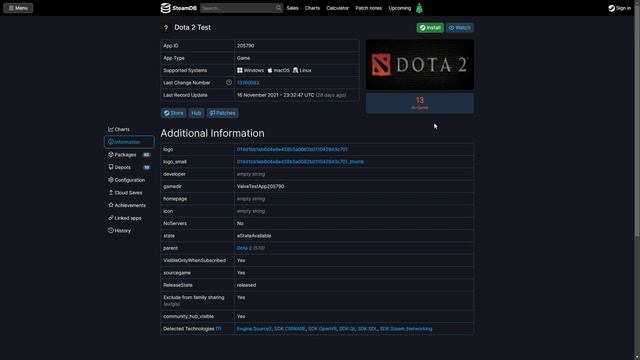
Task: Click the Christmas tree icon
Action: pos(419,8)
